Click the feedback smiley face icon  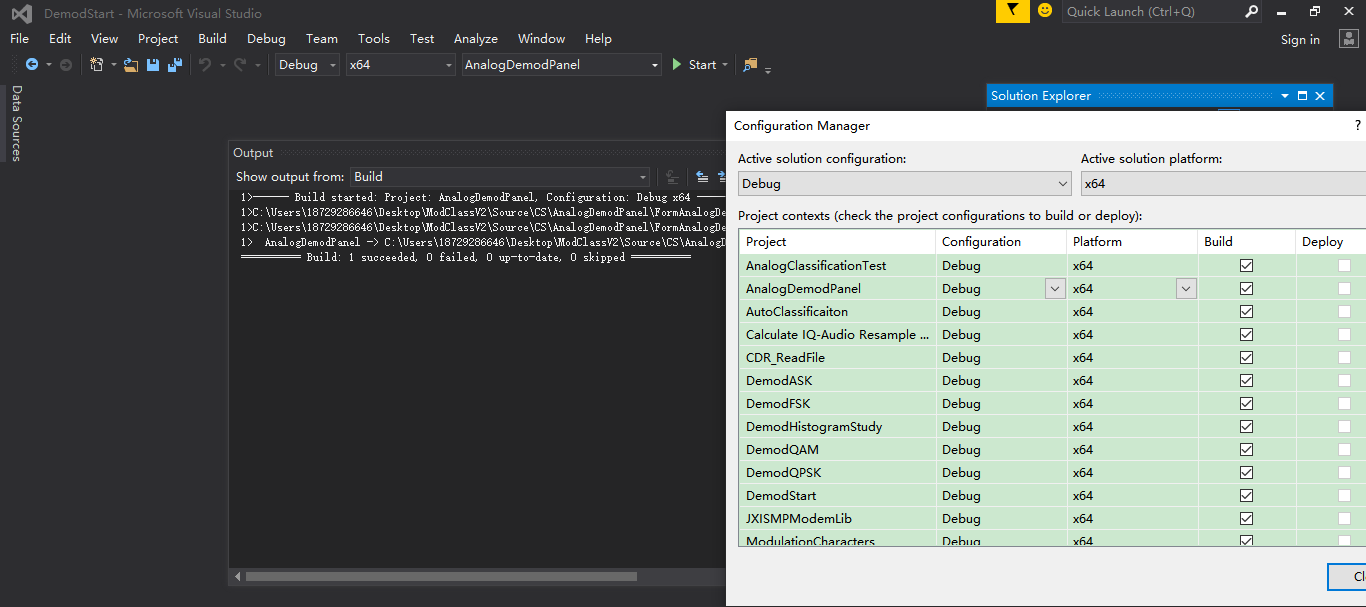pos(1045,11)
